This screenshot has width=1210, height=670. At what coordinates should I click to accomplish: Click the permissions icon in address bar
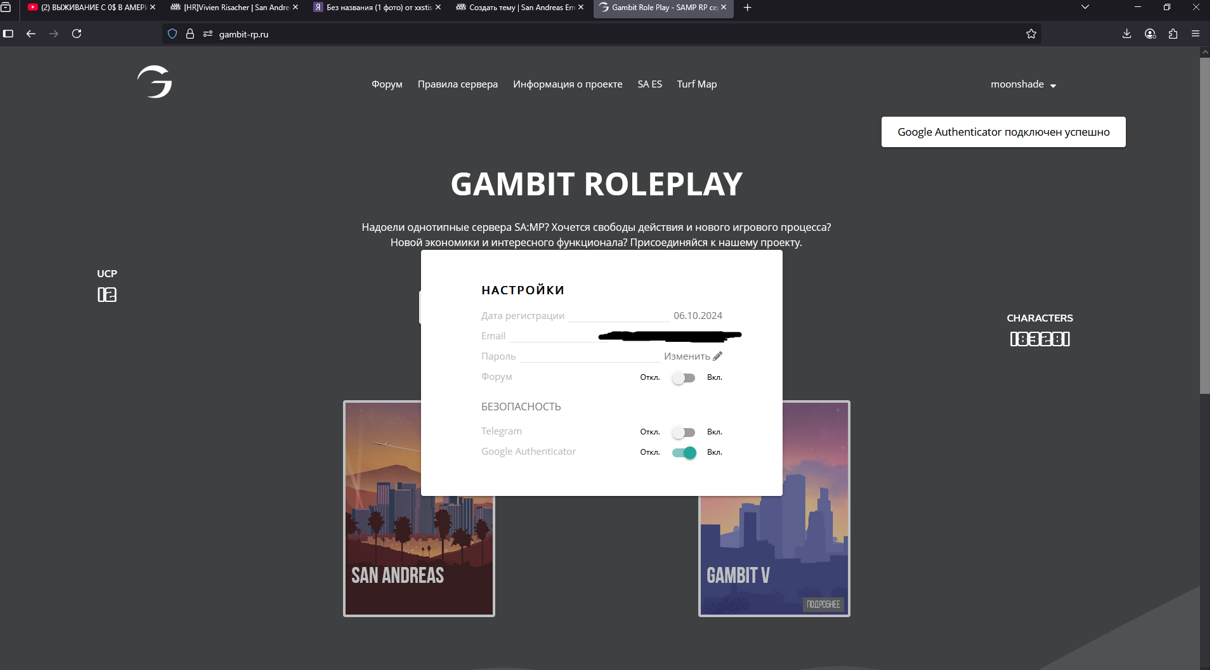click(208, 34)
